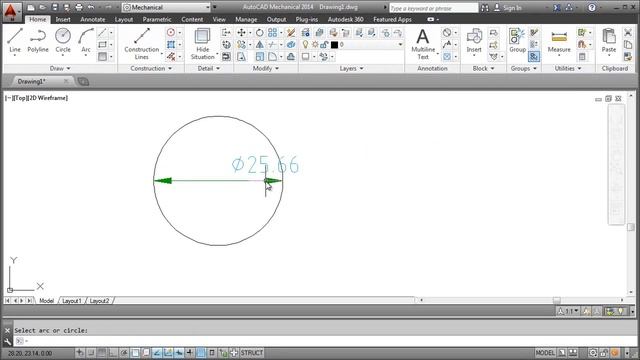Click the black layer color swatch
The image size is (640, 360).
pos(334,44)
